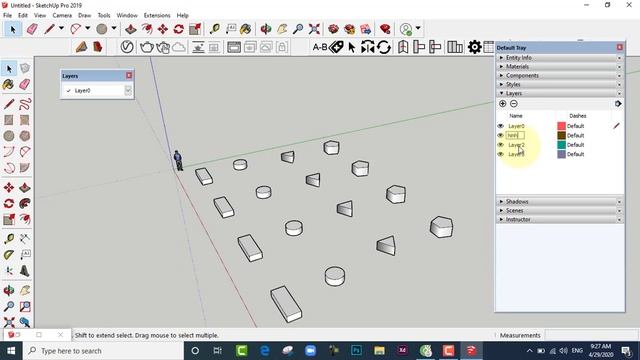This screenshot has width=640, height=360.
Task: Open the Camera menu
Action: click(x=62, y=15)
